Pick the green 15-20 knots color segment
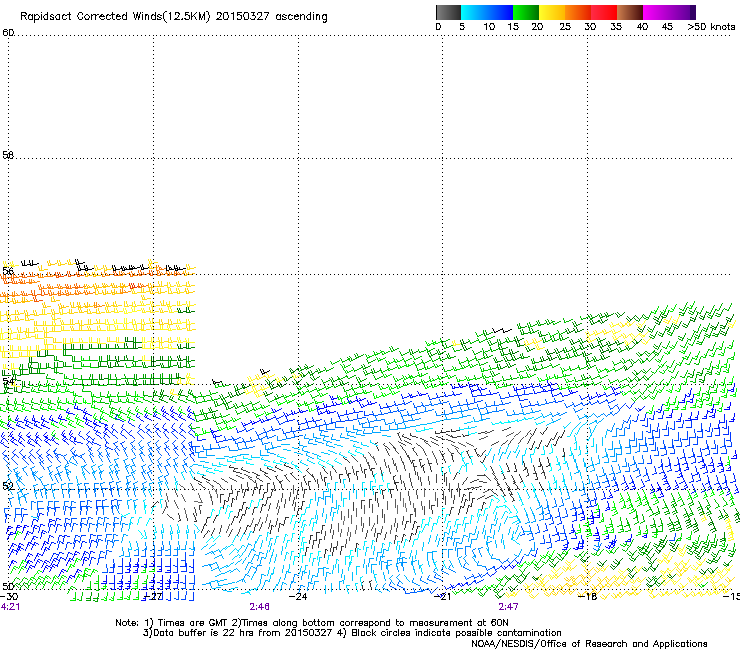Viewport: 740px width, 650px height. pyautogui.click(x=526, y=12)
